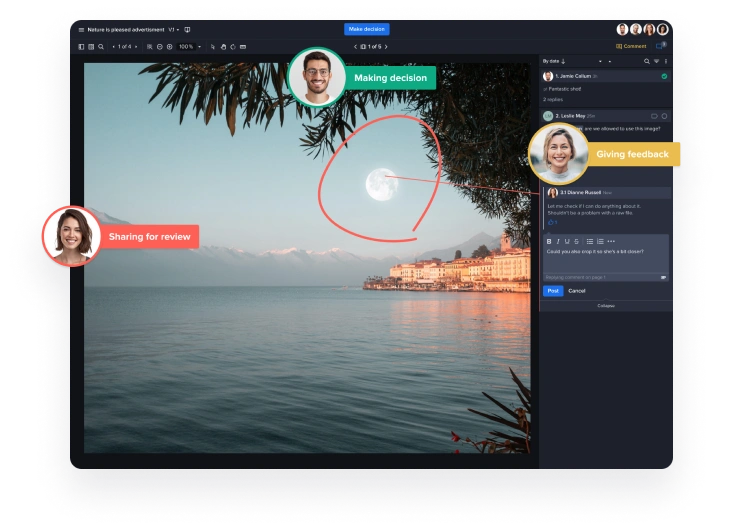Open the compare view icon beside V.1
Screen dimensions: 730x529
(x=187, y=30)
